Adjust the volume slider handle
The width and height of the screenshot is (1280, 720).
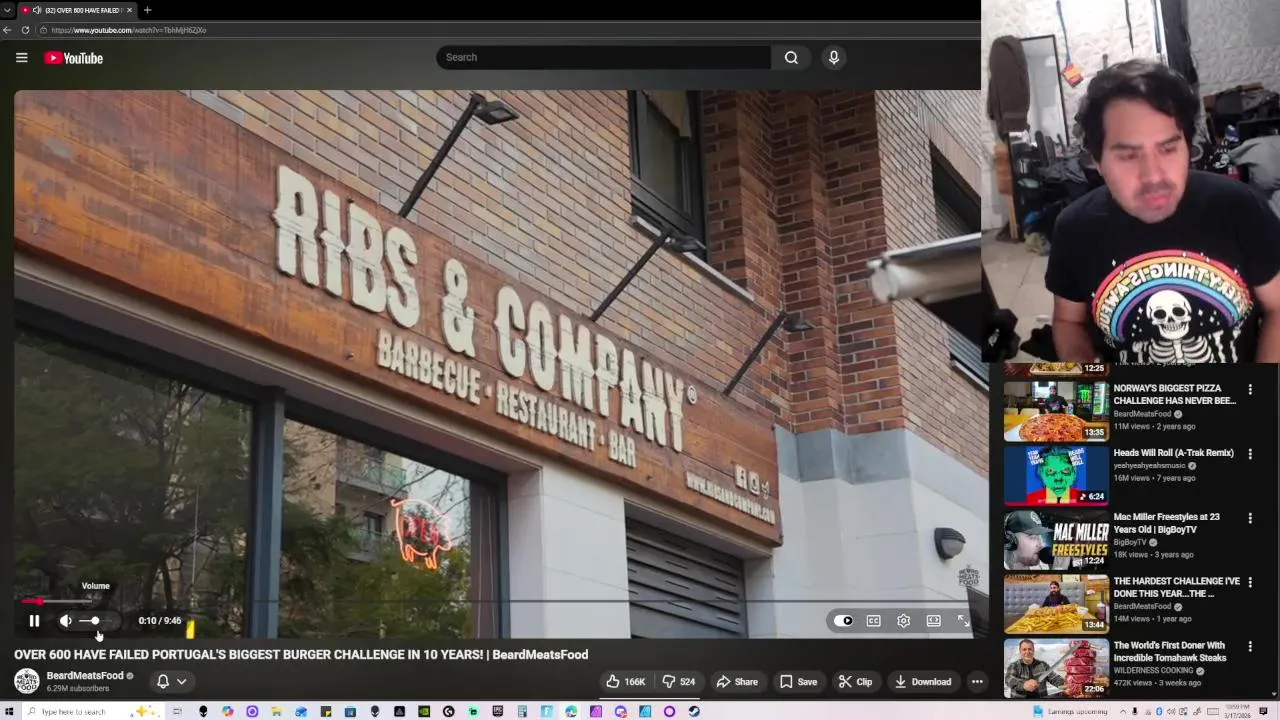[95, 621]
